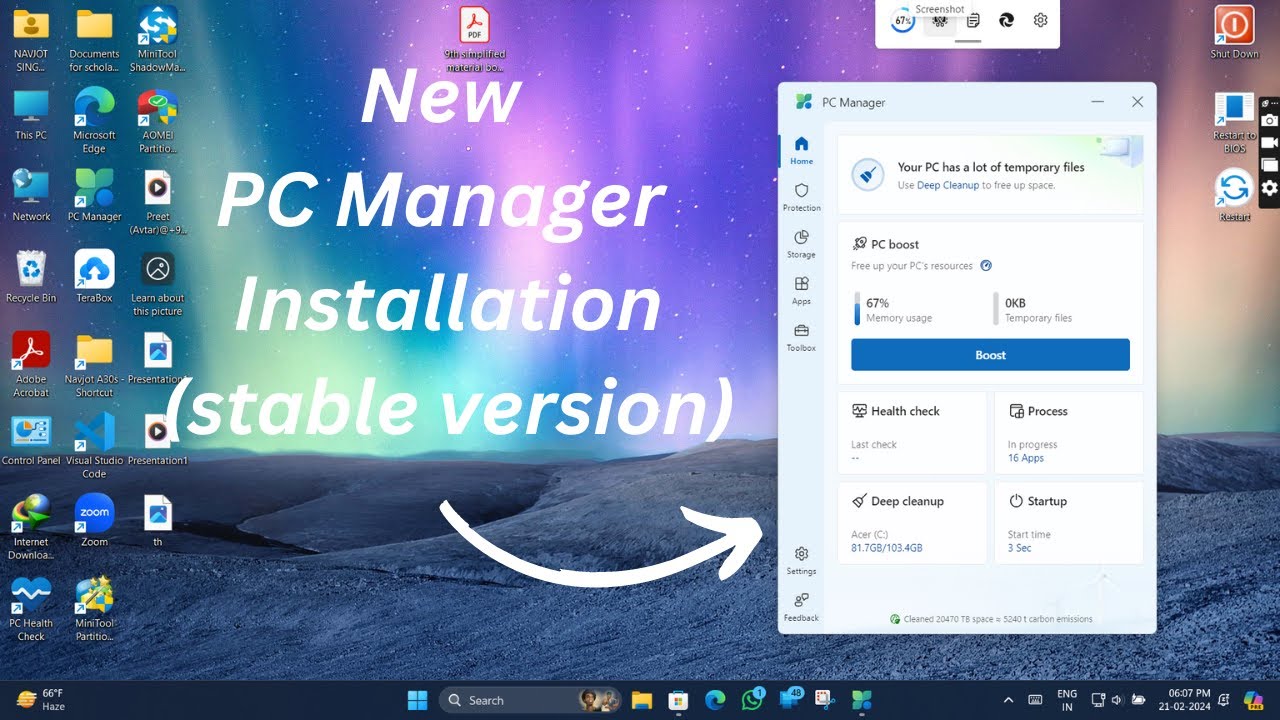Image resolution: width=1280 pixels, height=720 pixels.
Task: Click the broom icon in the temporary files banner
Action: click(867, 175)
